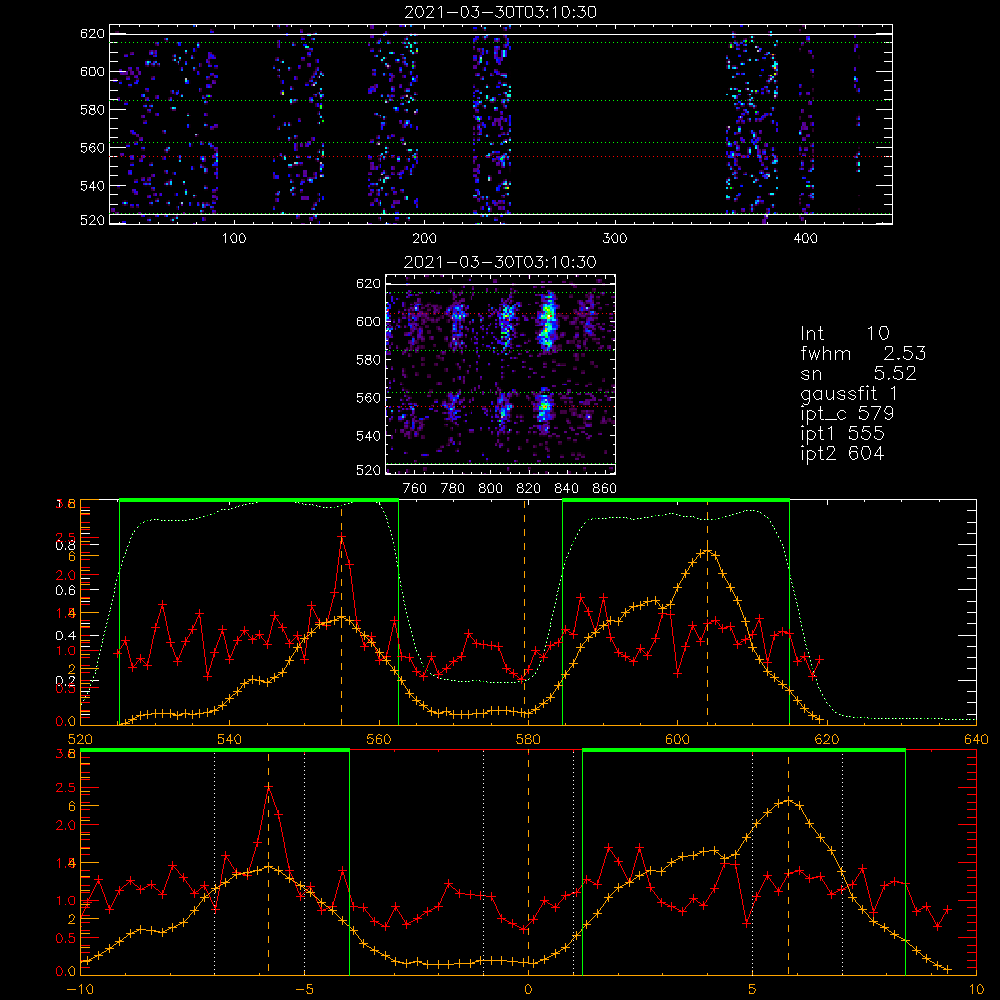The height and width of the screenshot is (1000, 1000).
Task: Click the red curve peak in the bottom plot
Action: (x=268, y=787)
